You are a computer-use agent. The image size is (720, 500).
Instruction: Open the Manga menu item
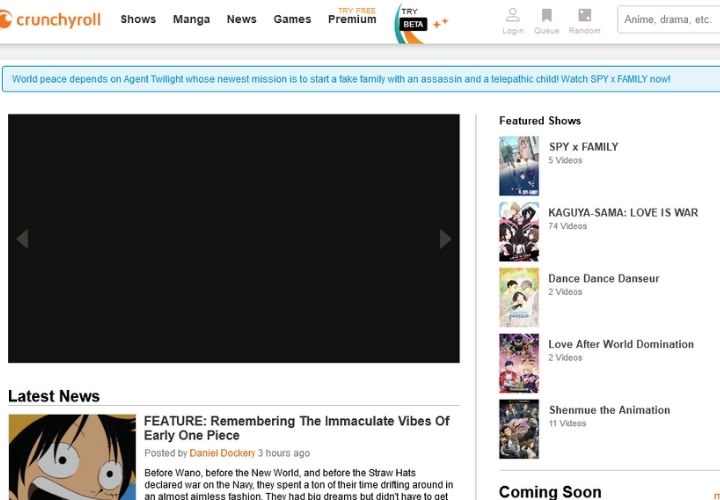click(191, 19)
